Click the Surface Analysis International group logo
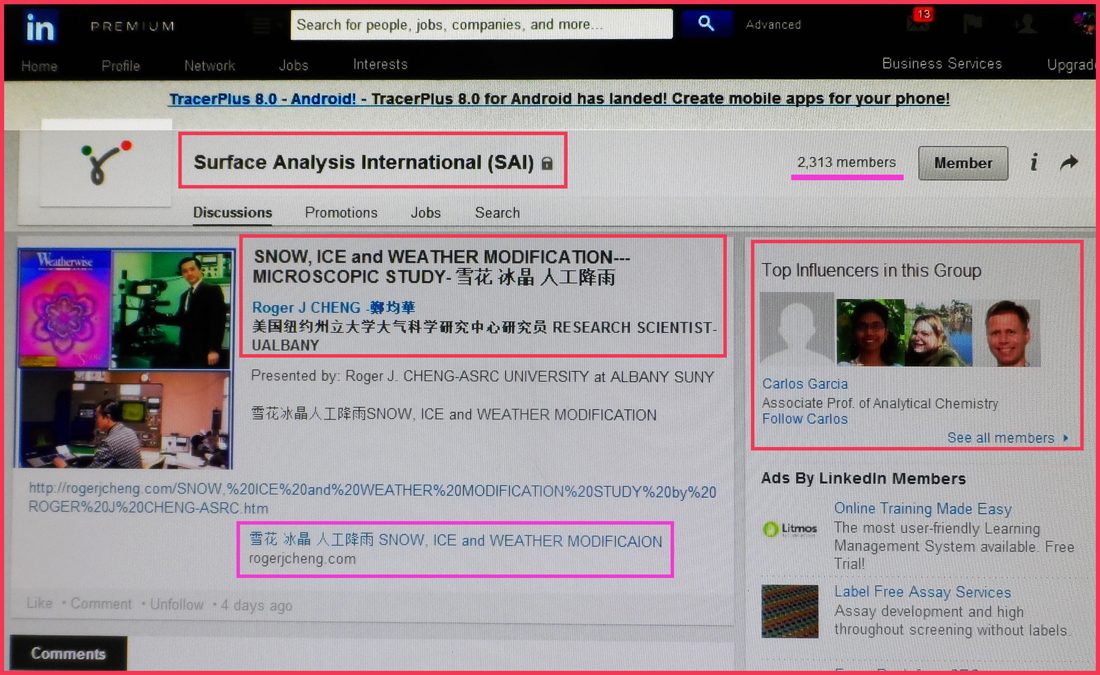 coord(106,162)
